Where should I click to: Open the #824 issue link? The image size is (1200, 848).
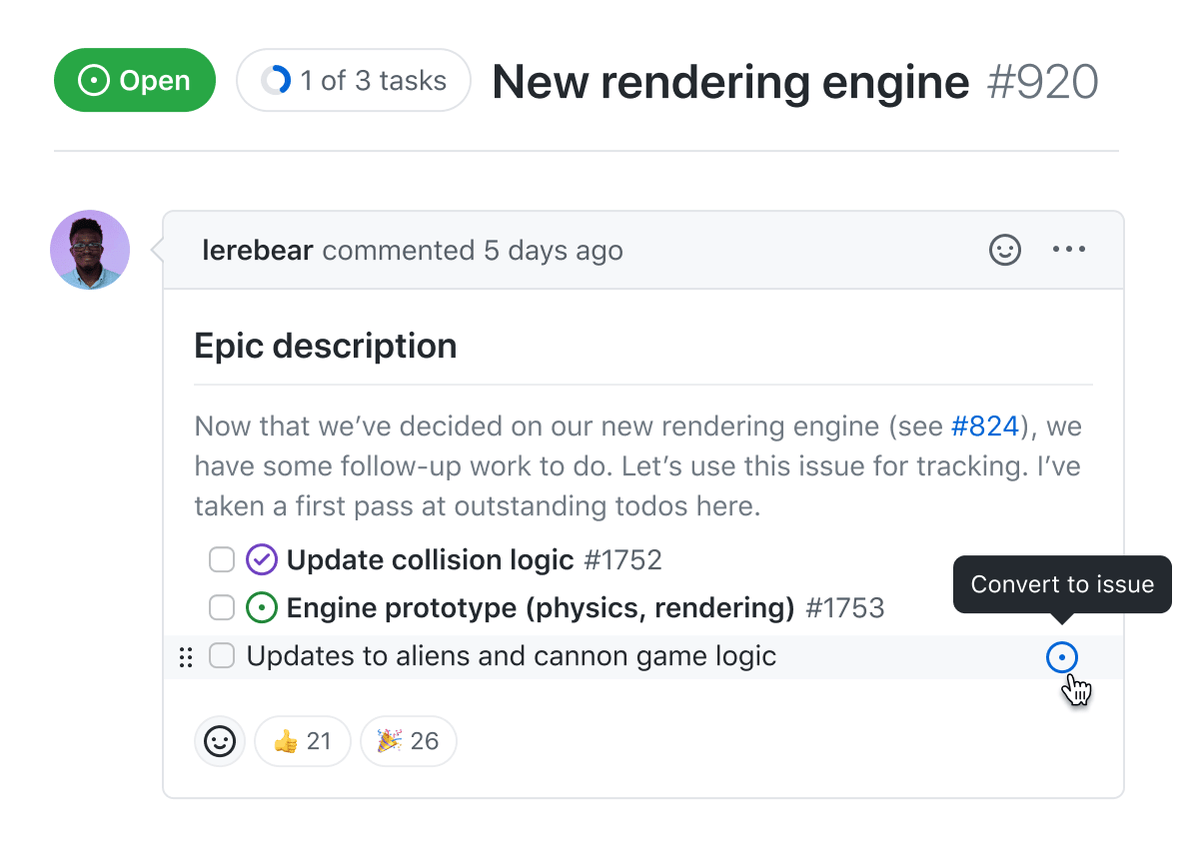pyautogui.click(x=985, y=427)
